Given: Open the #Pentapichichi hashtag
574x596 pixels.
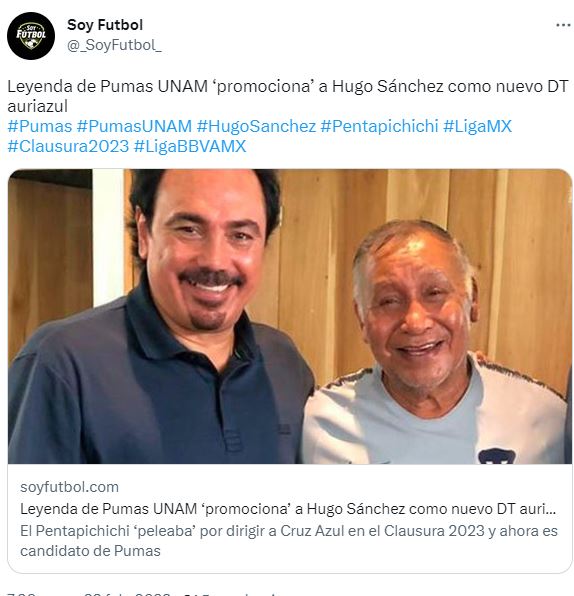Looking at the screenshot, I should coord(379,126).
